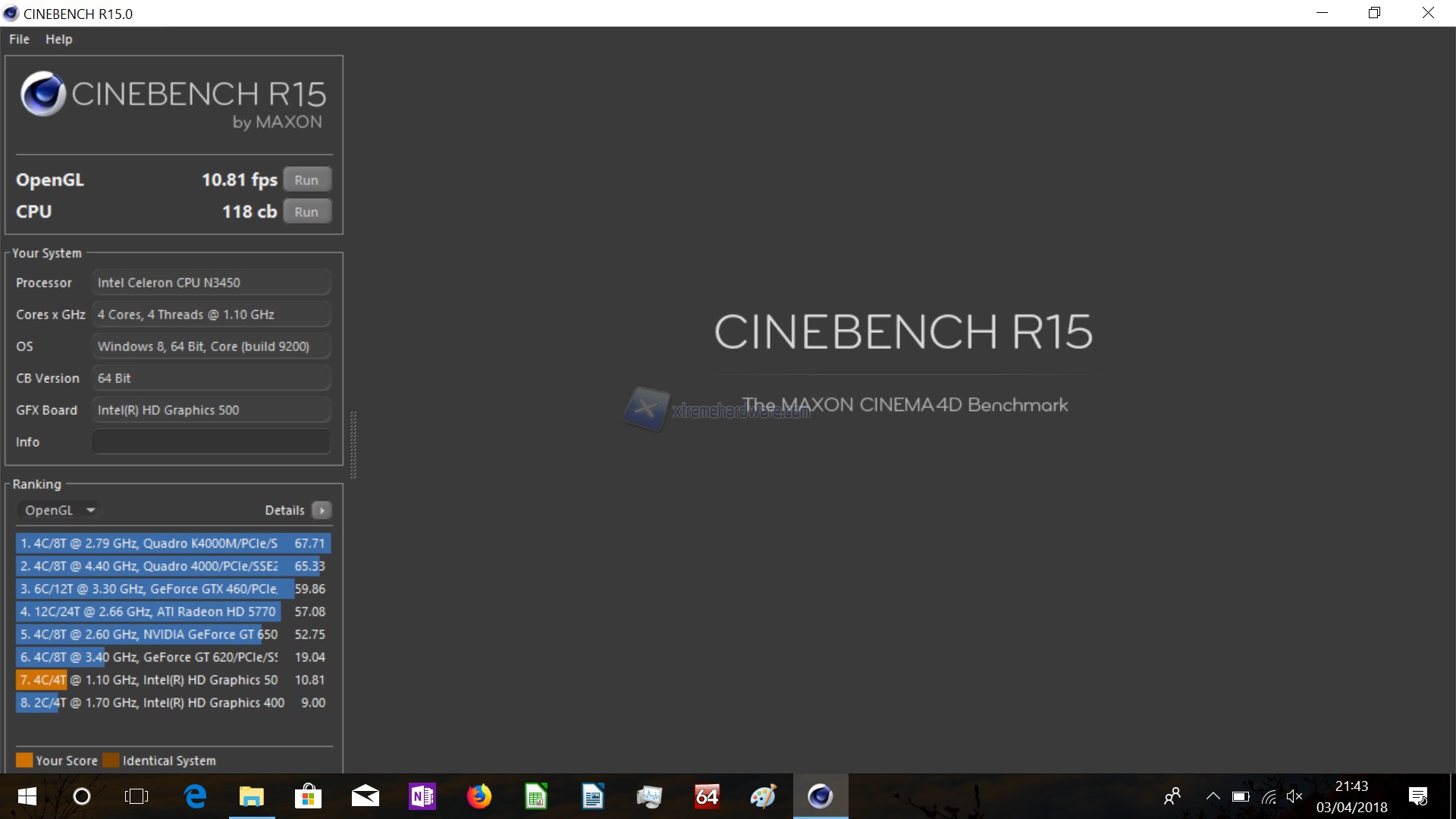This screenshot has height=819, width=1456.
Task: Open LibreOffice Calc from the taskbar
Action: click(536, 796)
